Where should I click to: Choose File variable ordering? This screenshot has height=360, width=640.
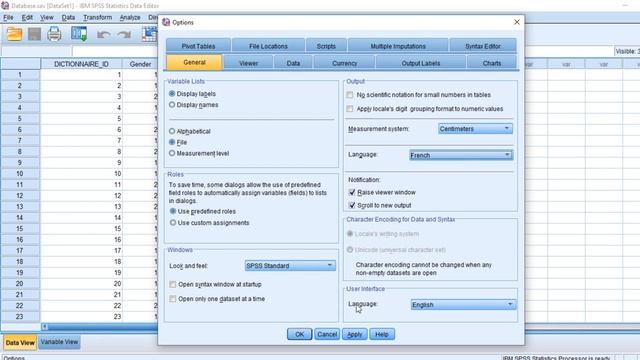[172, 142]
